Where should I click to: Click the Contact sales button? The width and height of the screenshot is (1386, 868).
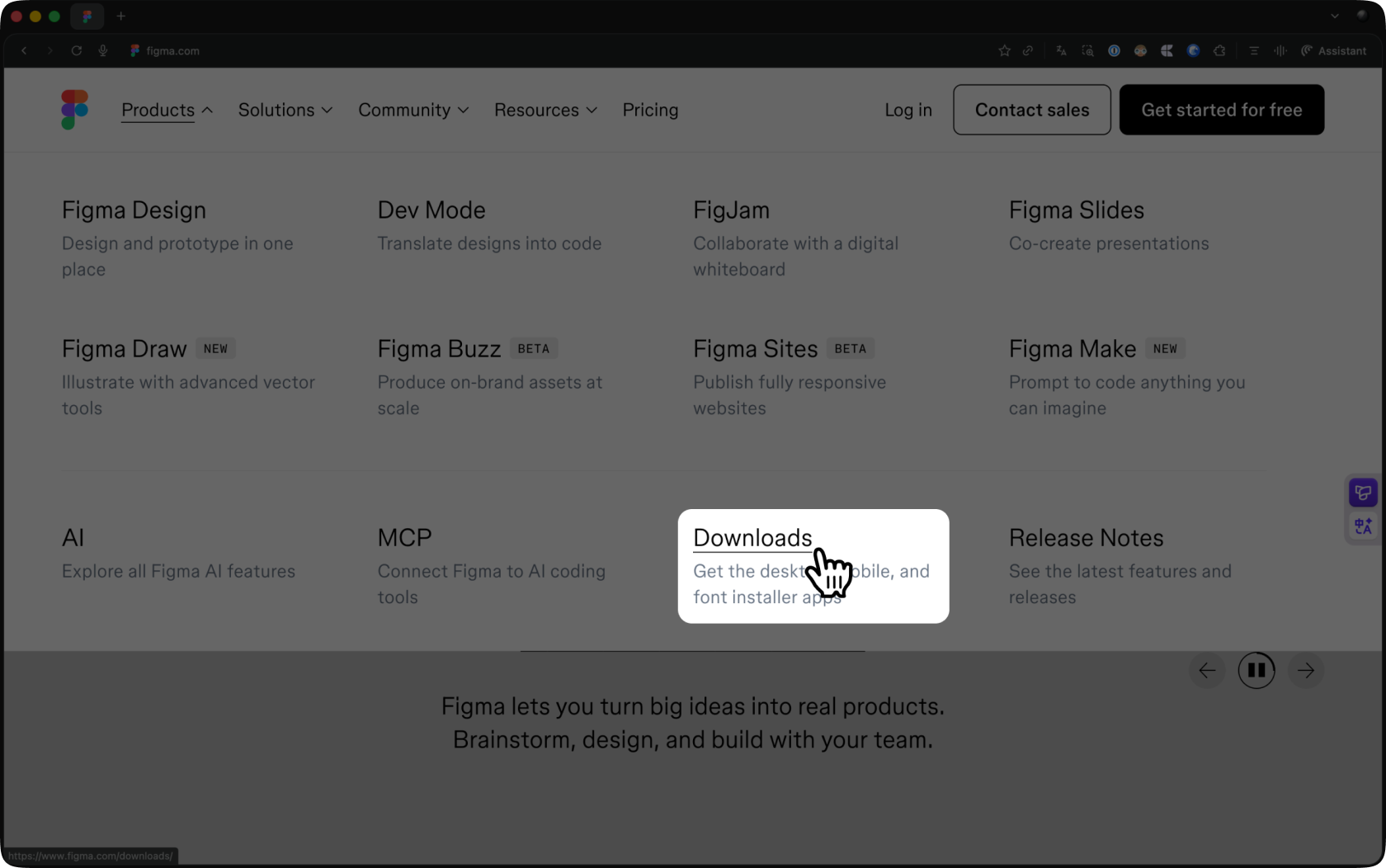(x=1031, y=110)
